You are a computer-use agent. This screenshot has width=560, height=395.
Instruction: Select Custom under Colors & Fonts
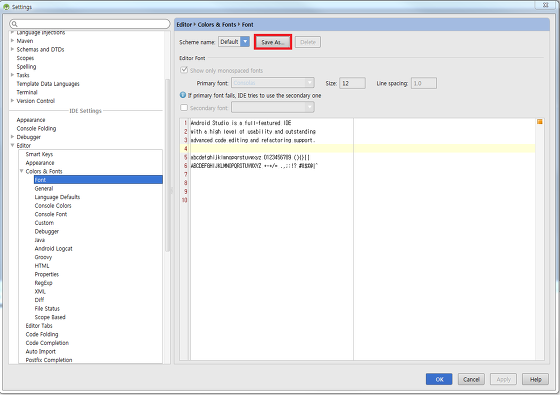click(44, 222)
